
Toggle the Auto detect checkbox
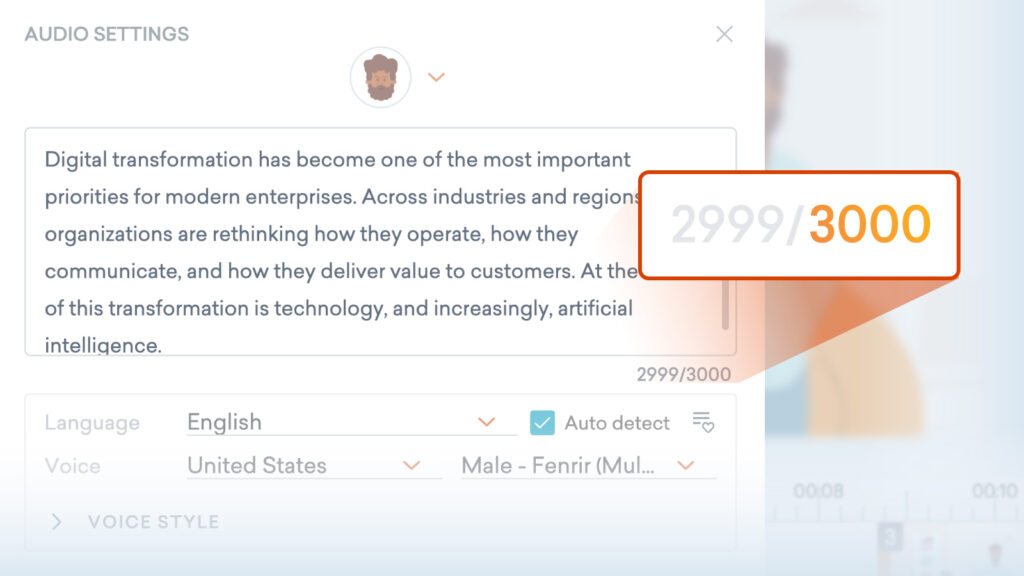click(542, 423)
